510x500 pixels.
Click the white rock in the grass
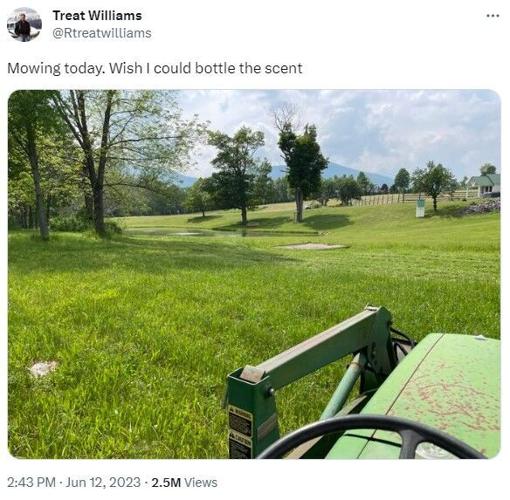(43, 368)
